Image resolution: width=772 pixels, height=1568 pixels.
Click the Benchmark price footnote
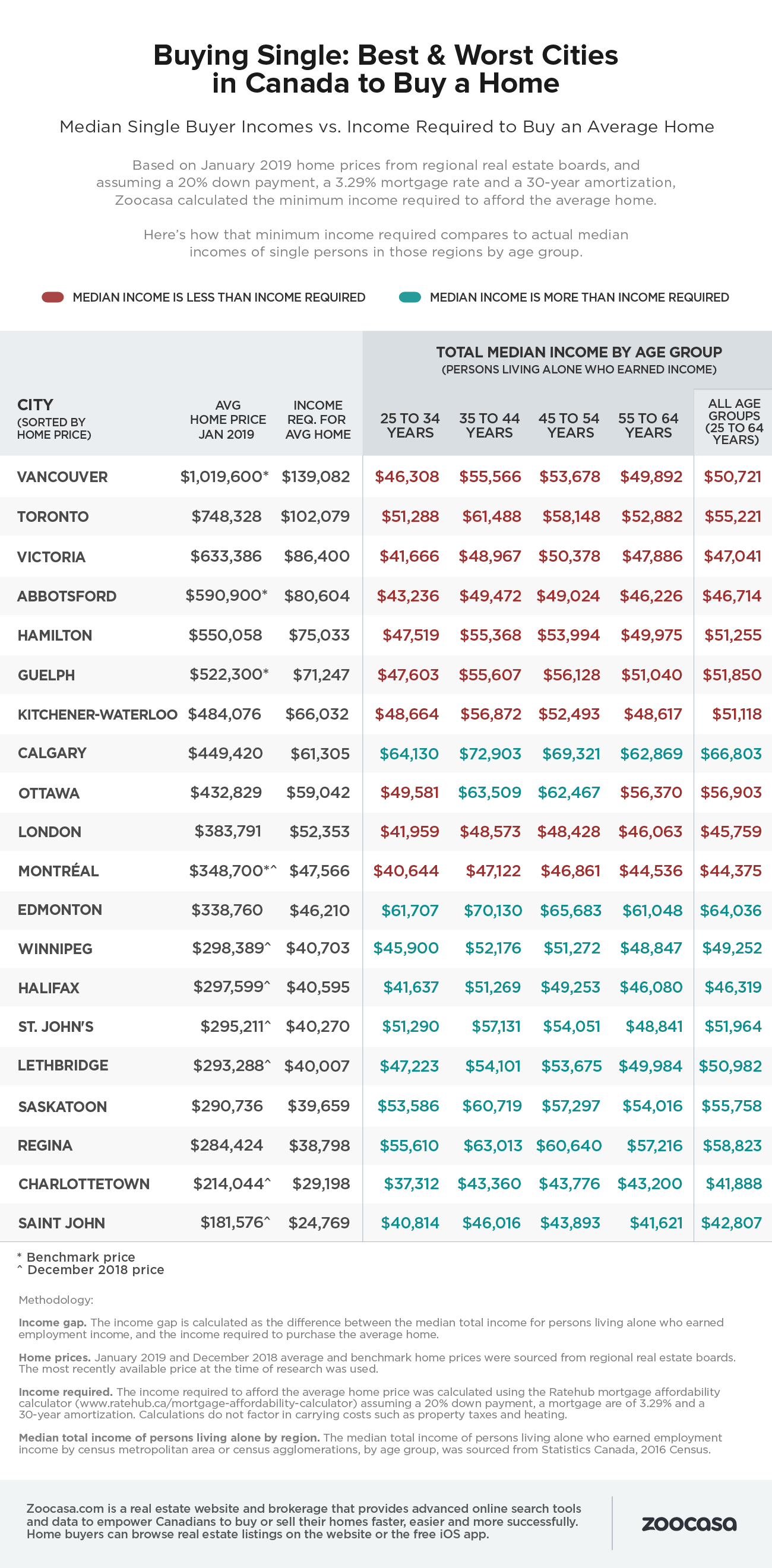80,1257
